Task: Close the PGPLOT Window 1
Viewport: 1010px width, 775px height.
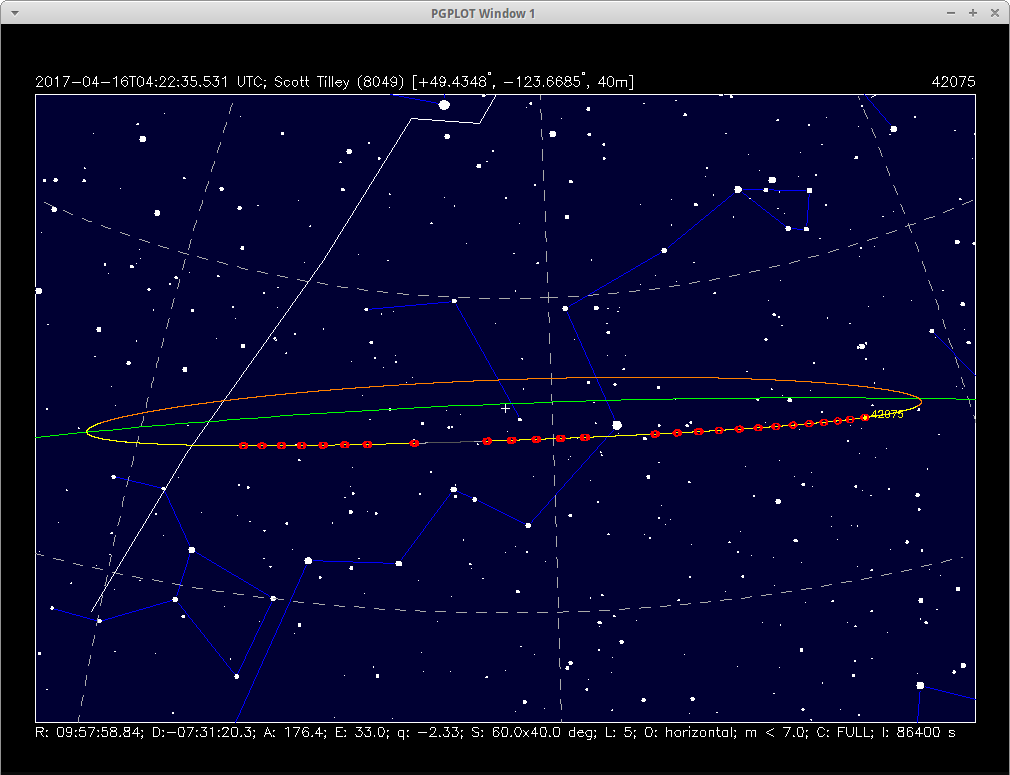Action: (995, 13)
